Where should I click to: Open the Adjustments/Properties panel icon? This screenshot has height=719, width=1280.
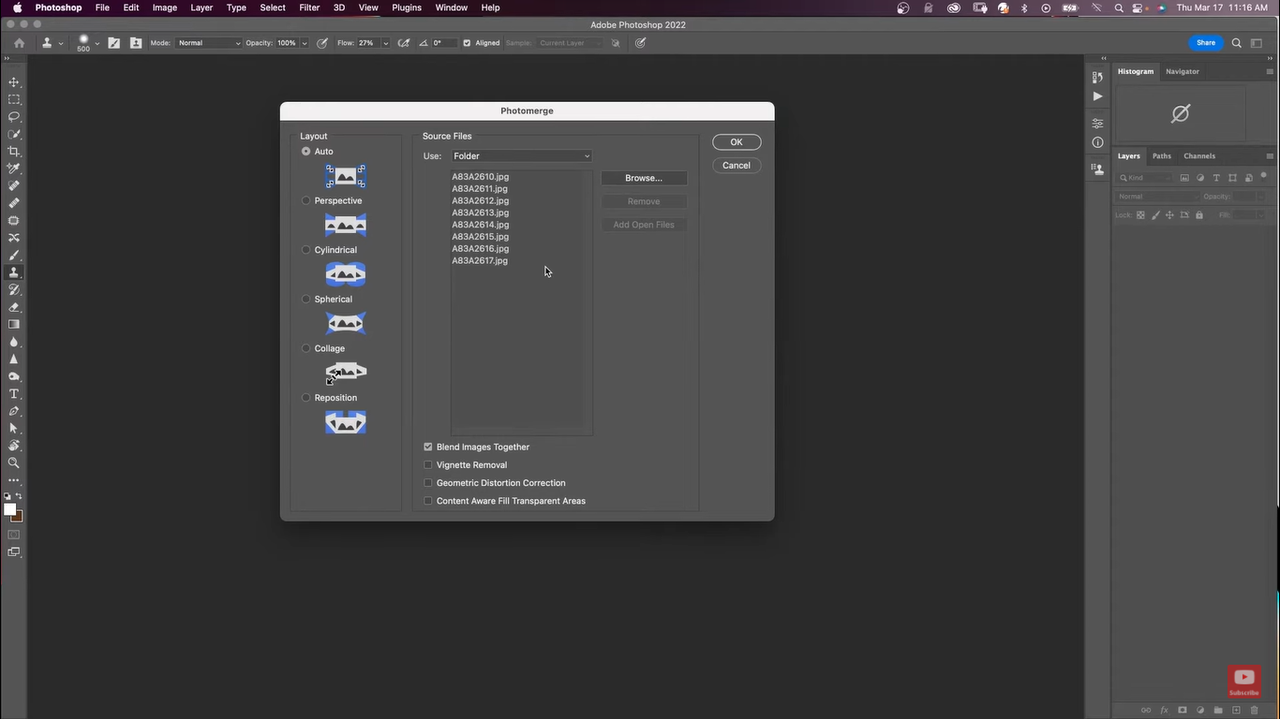point(1097,124)
